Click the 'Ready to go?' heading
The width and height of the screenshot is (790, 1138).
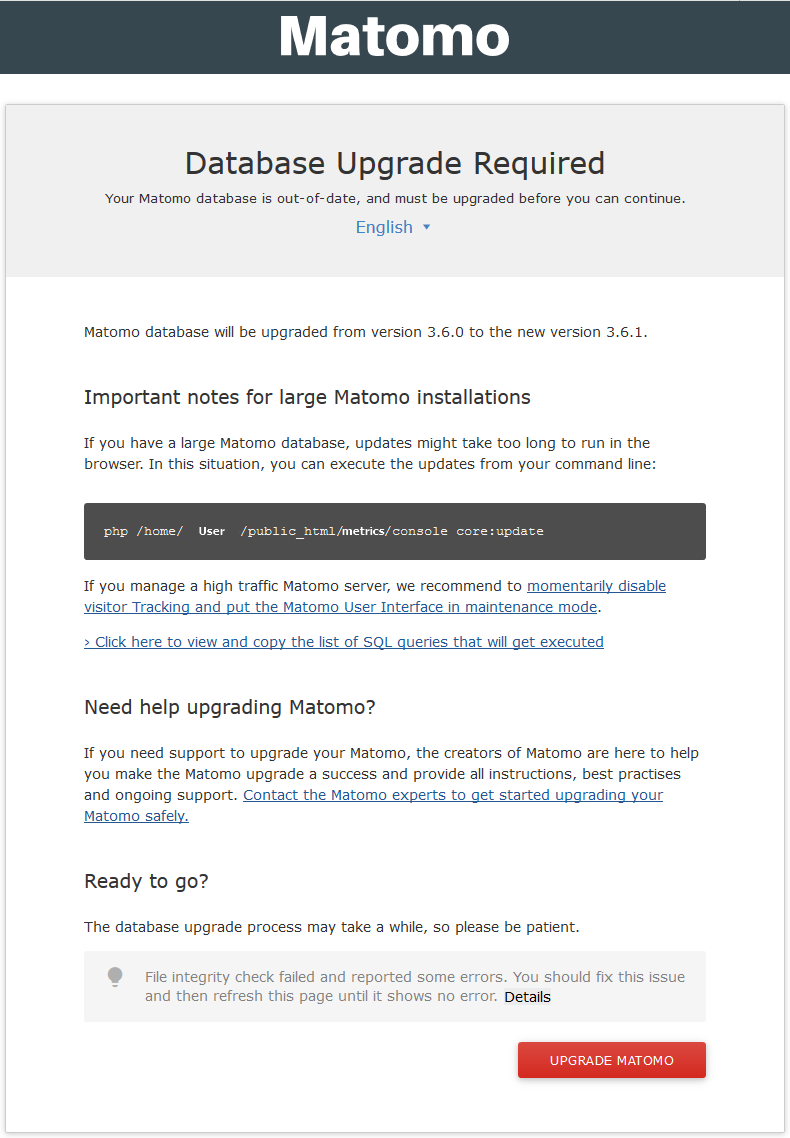click(146, 881)
